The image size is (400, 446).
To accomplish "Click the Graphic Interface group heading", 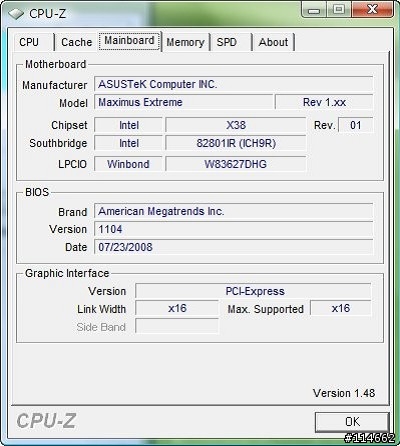I will pyautogui.click(x=67, y=273).
